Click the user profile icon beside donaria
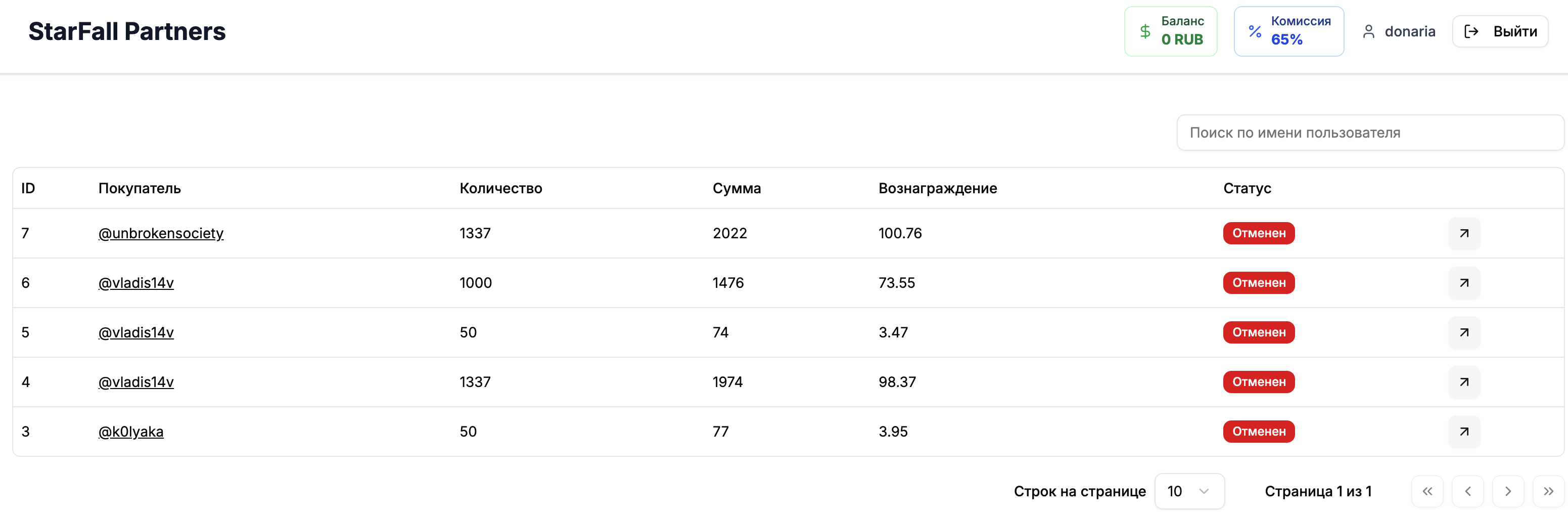The width and height of the screenshot is (1568, 512). click(1369, 31)
